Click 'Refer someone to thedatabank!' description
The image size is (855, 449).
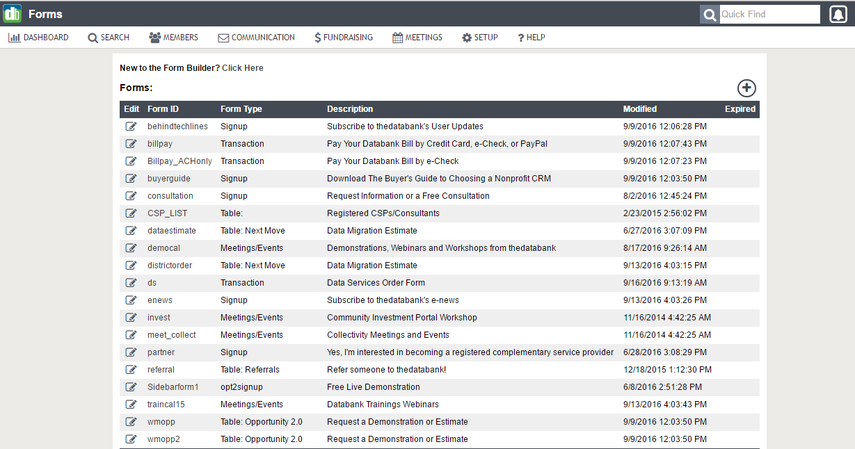coord(387,369)
